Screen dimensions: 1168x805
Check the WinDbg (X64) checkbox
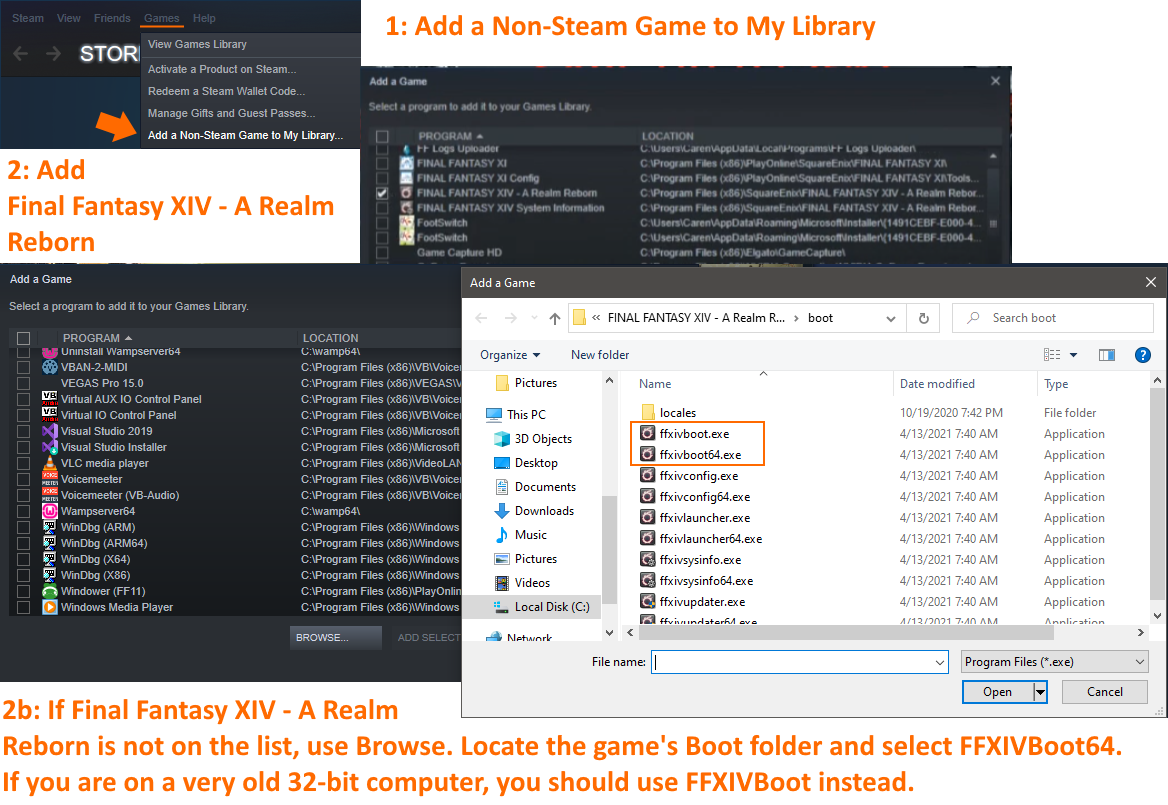tap(24, 559)
